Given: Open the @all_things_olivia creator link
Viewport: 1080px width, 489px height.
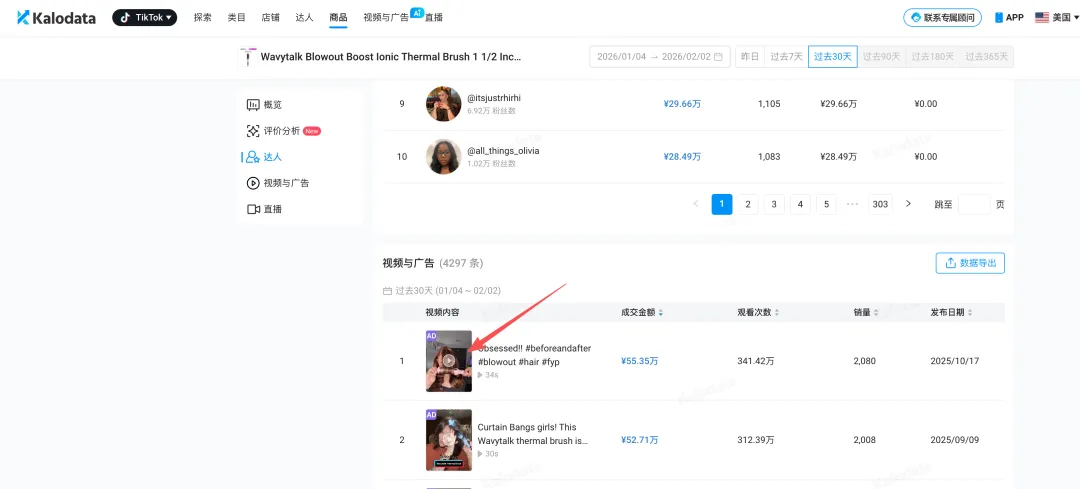Looking at the screenshot, I should pos(503,150).
